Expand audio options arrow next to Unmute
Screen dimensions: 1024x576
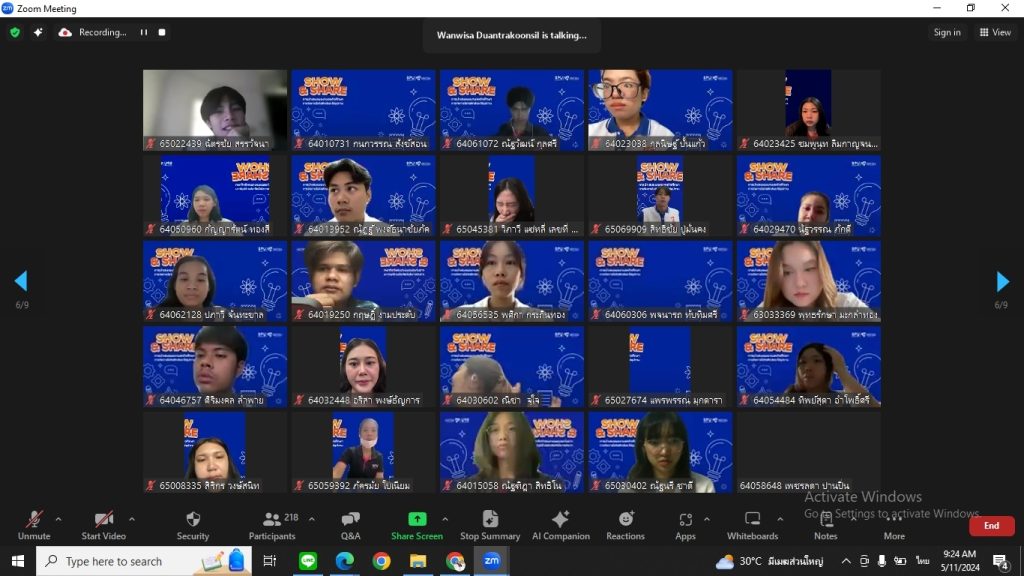(x=58, y=520)
